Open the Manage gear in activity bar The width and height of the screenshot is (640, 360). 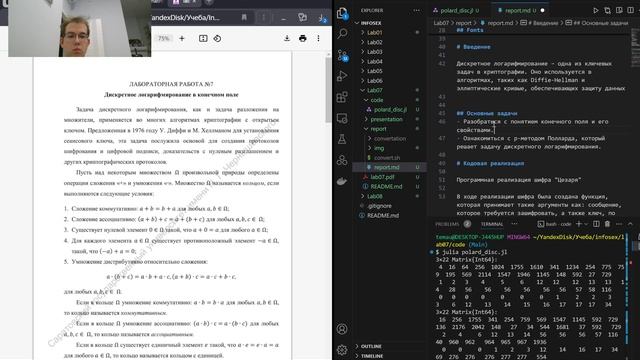(342, 349)
